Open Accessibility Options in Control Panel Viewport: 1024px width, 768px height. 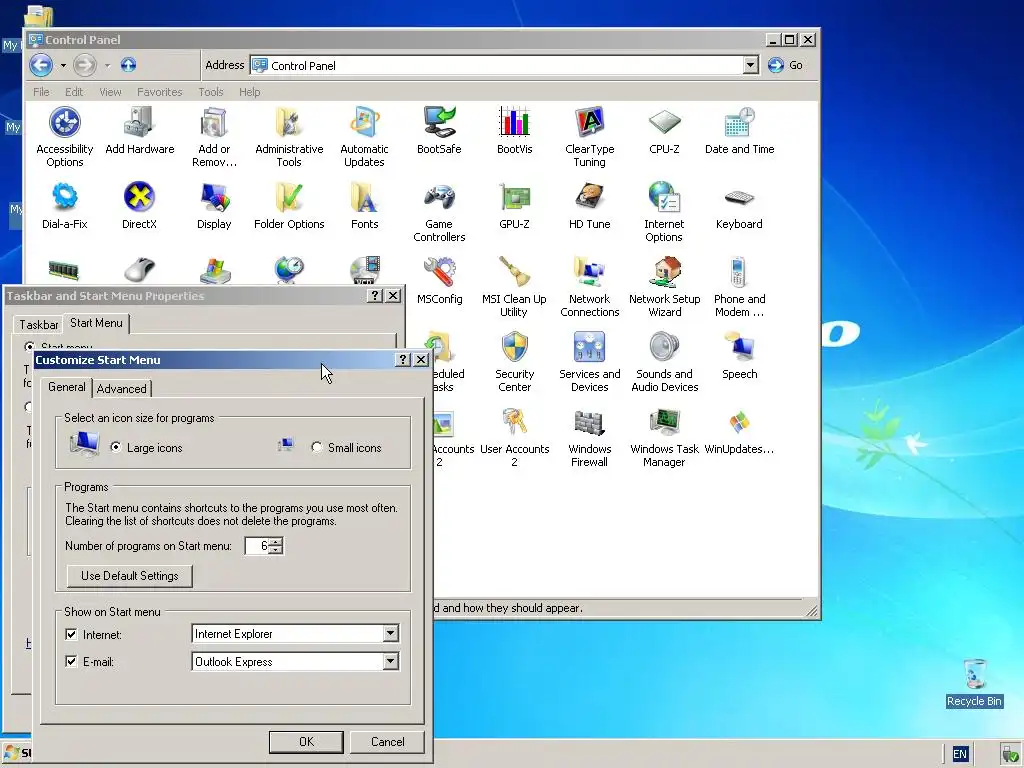(x=65, y=136)
